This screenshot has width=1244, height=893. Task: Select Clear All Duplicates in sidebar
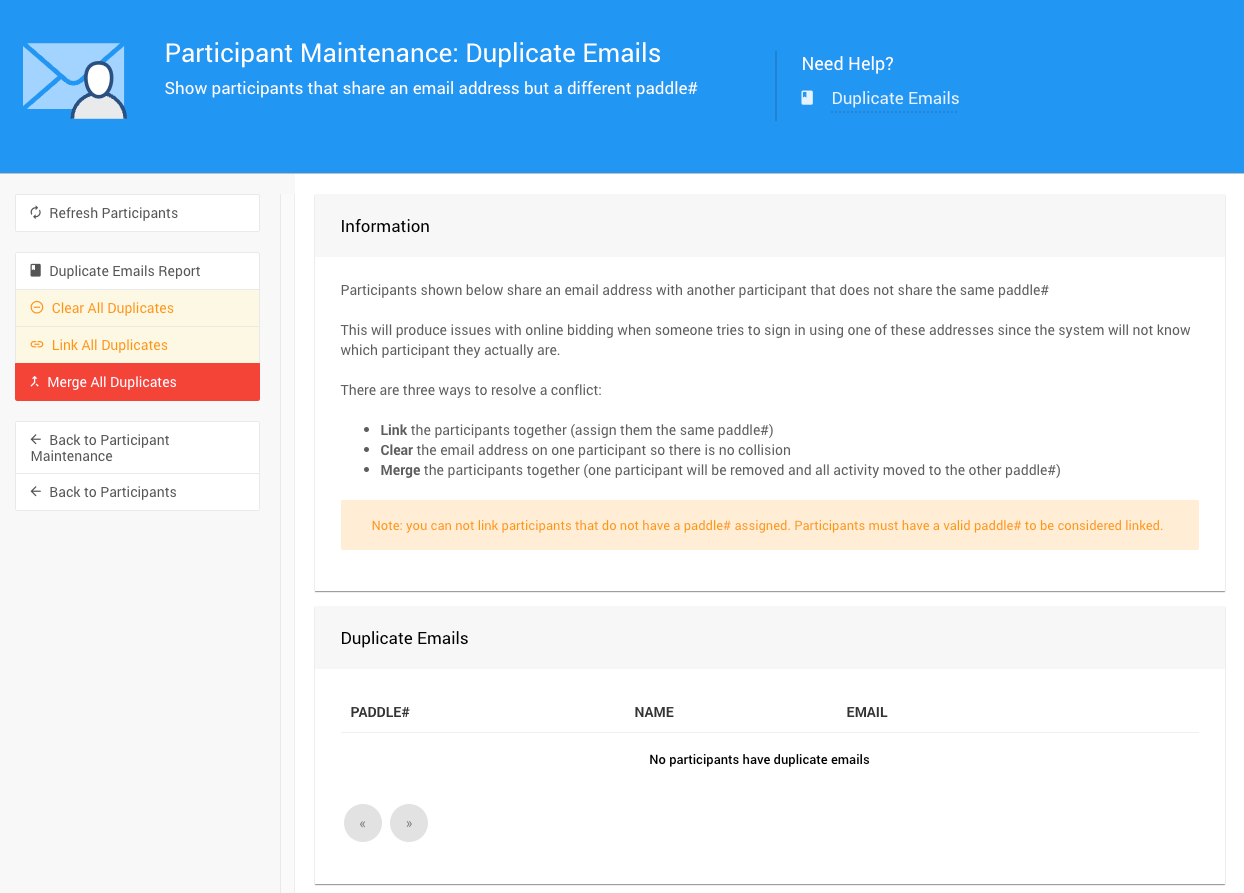coord(113,308)
